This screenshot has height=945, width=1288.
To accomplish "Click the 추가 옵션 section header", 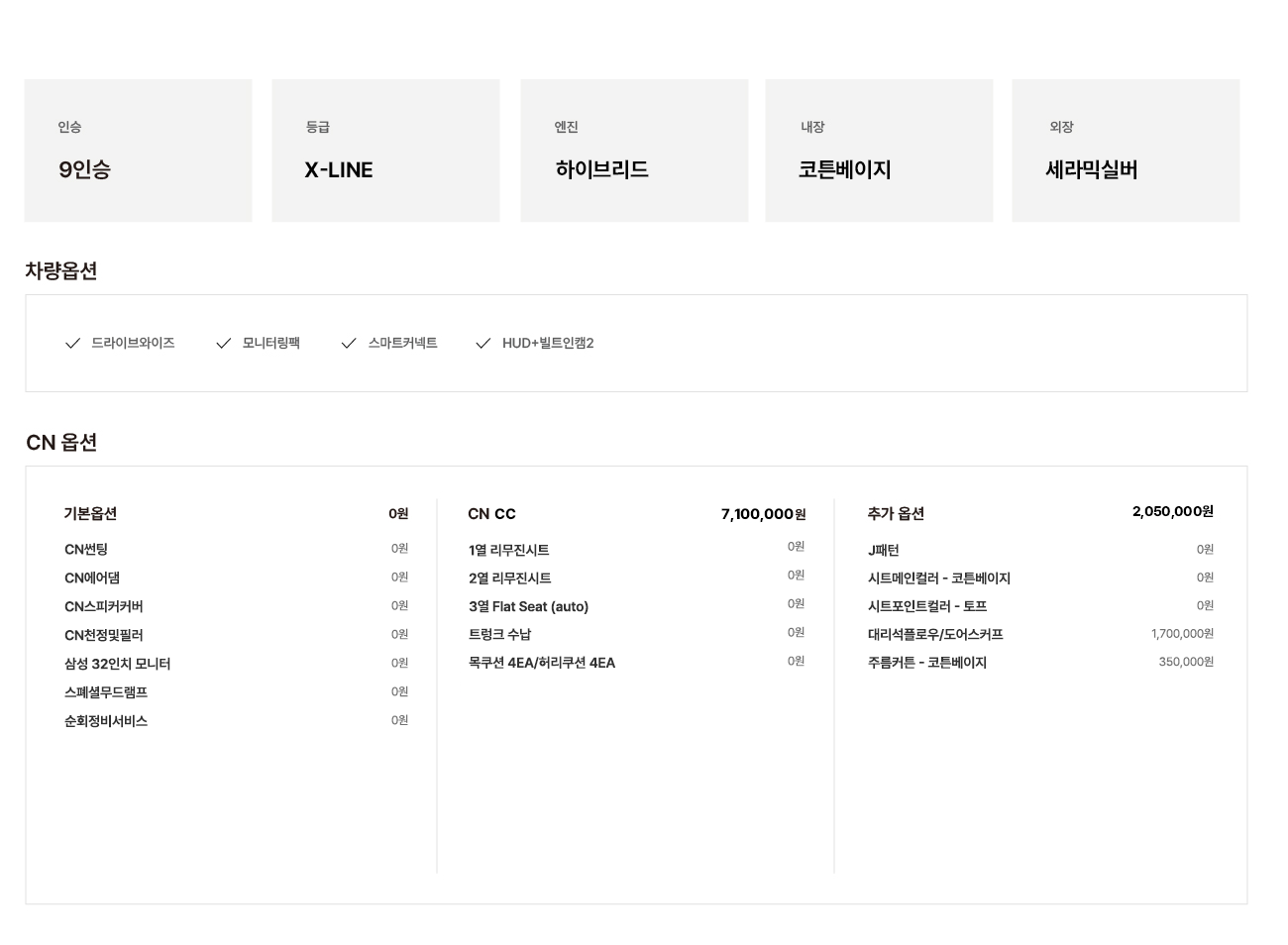I will pyautogui.click(x=896, y=513).
